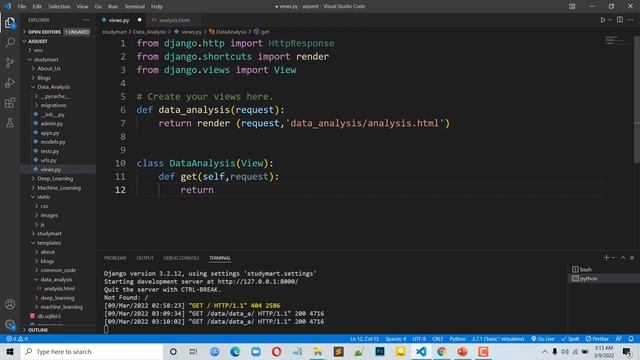Open the Terminal menu
640x360 pixels.
click(134, 6)
